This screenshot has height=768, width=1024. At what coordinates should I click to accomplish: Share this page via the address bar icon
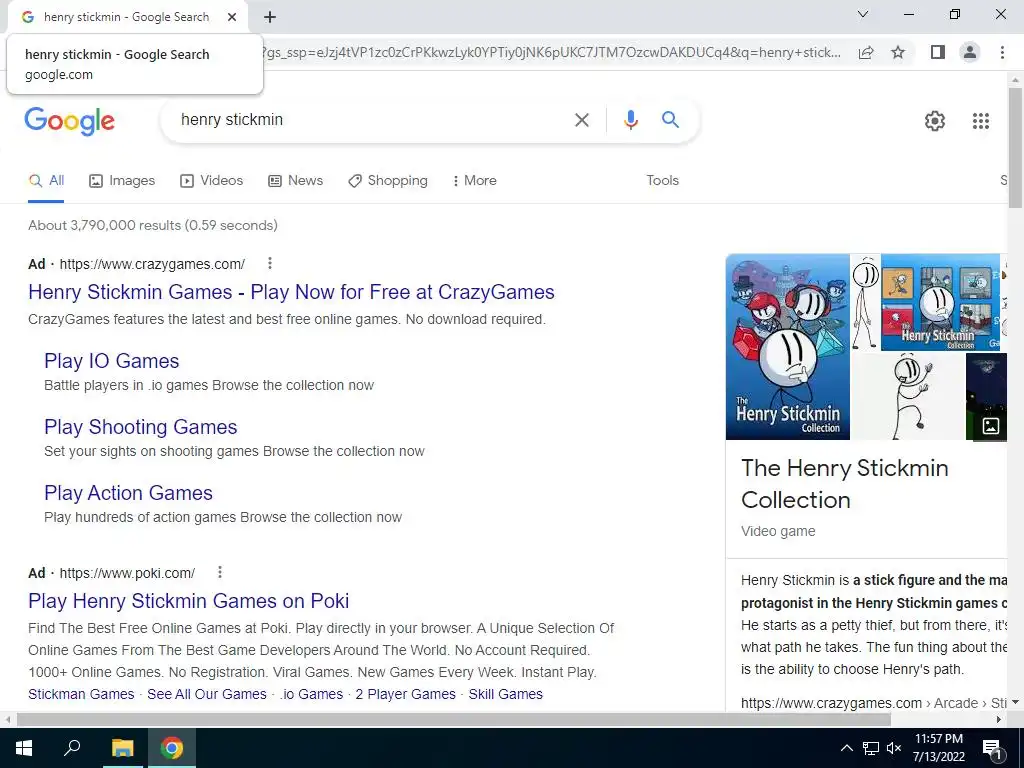(x=866, y=52)
